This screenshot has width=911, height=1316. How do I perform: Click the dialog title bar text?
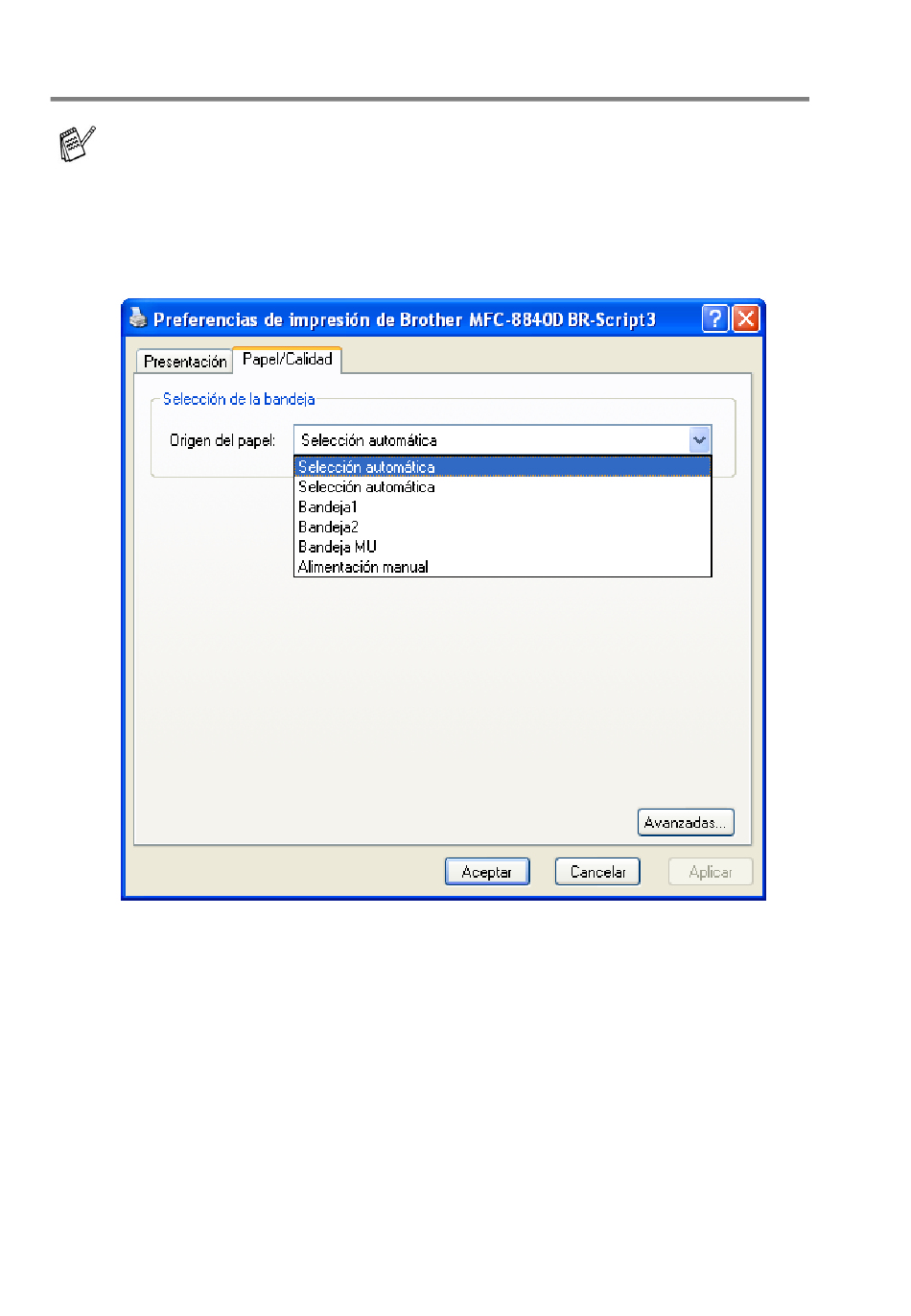(405, 319)
